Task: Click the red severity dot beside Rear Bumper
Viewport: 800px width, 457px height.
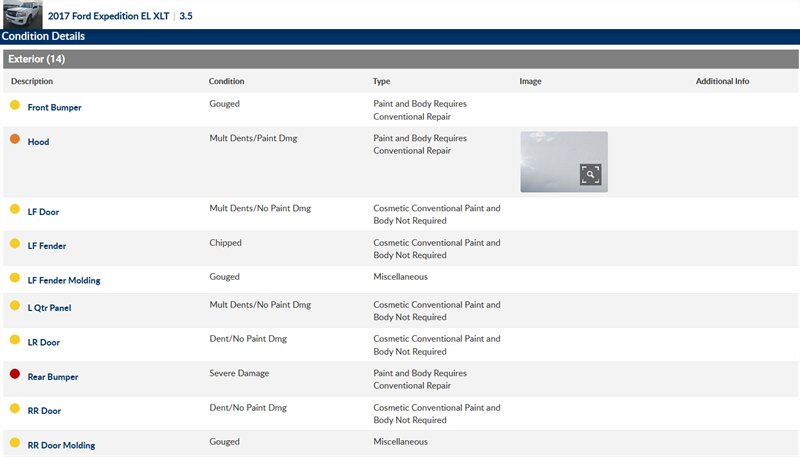Action: pyautogui.click(x=15, y=375)
